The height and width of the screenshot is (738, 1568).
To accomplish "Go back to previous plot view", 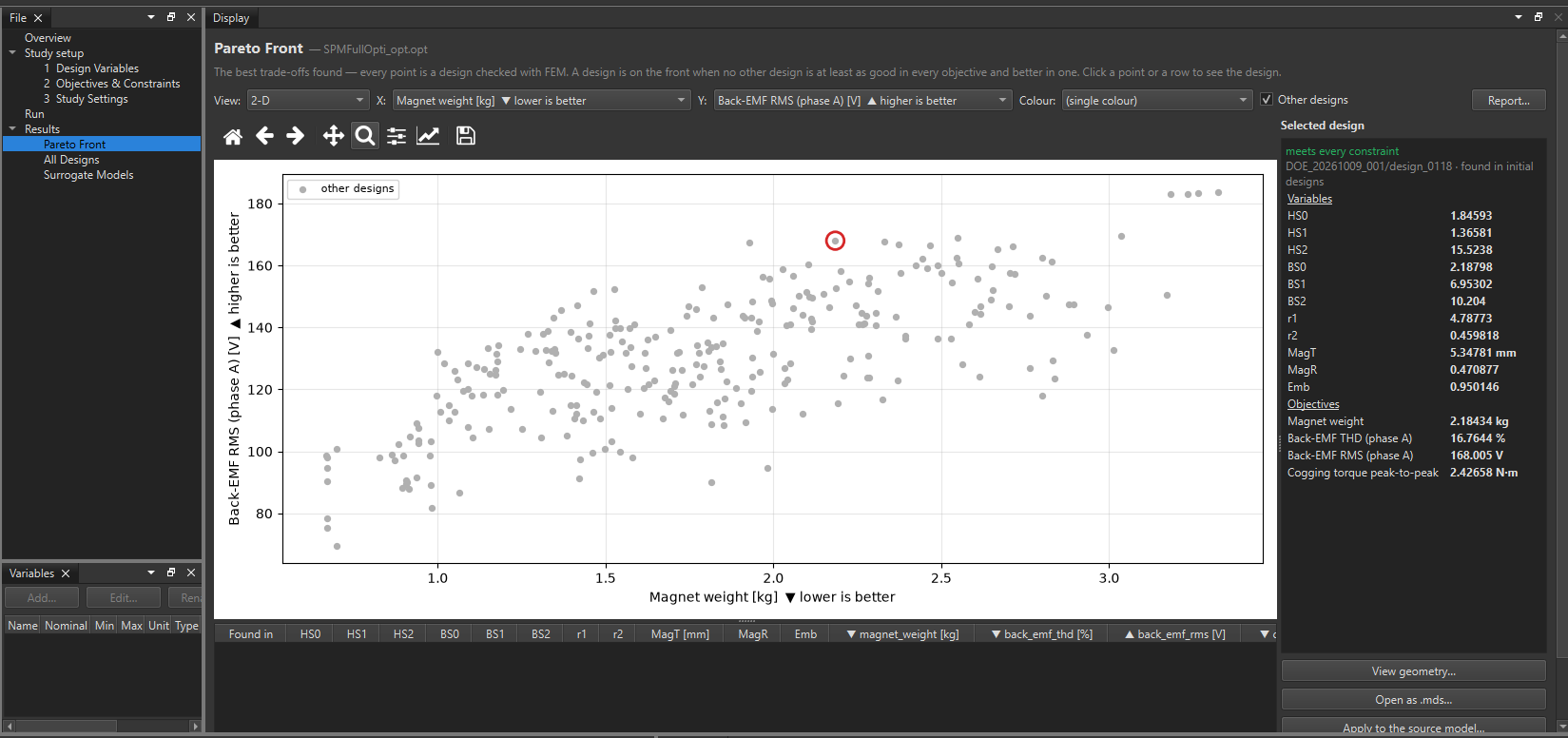I will tap(264, 136).
